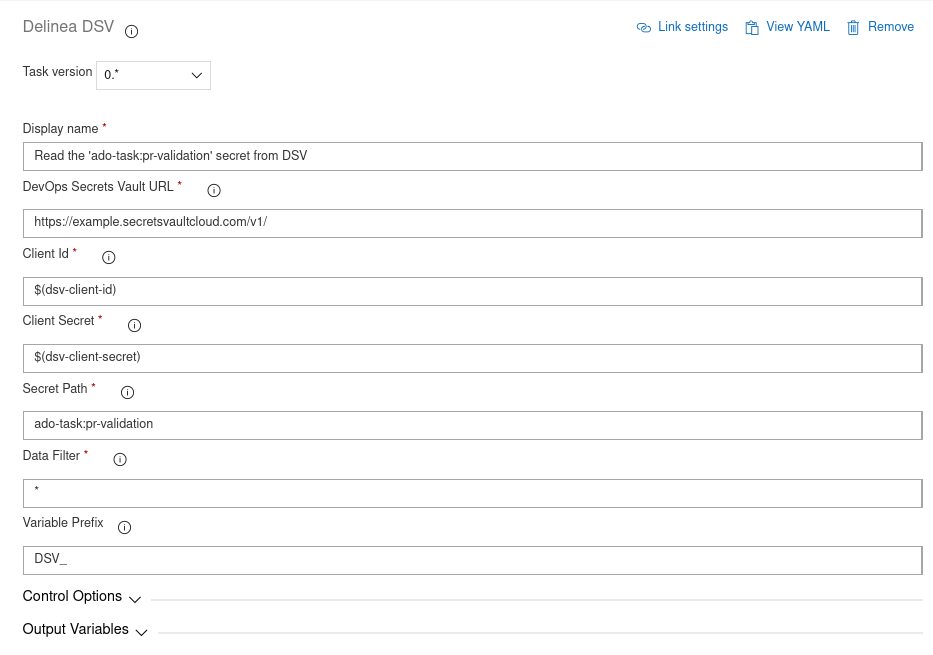Focus the Data Filter input field

(x=472, y=493)
